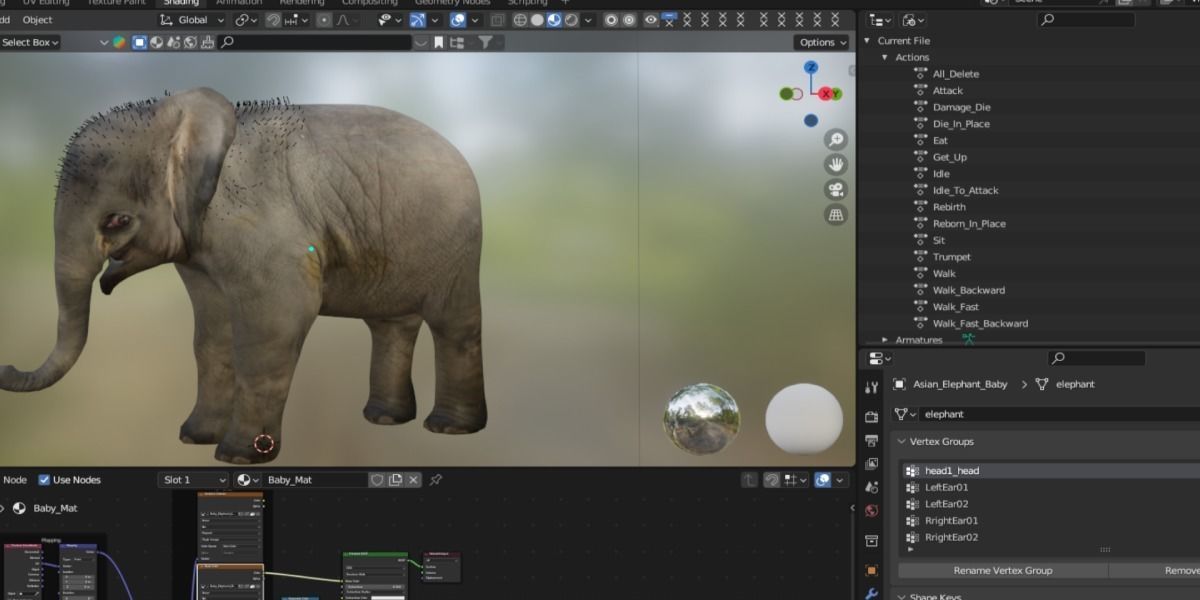Click the Remove button under Vertex Groups
Image resolution: width=1200 pixels, height=600 pixels.
[1155, 570]
